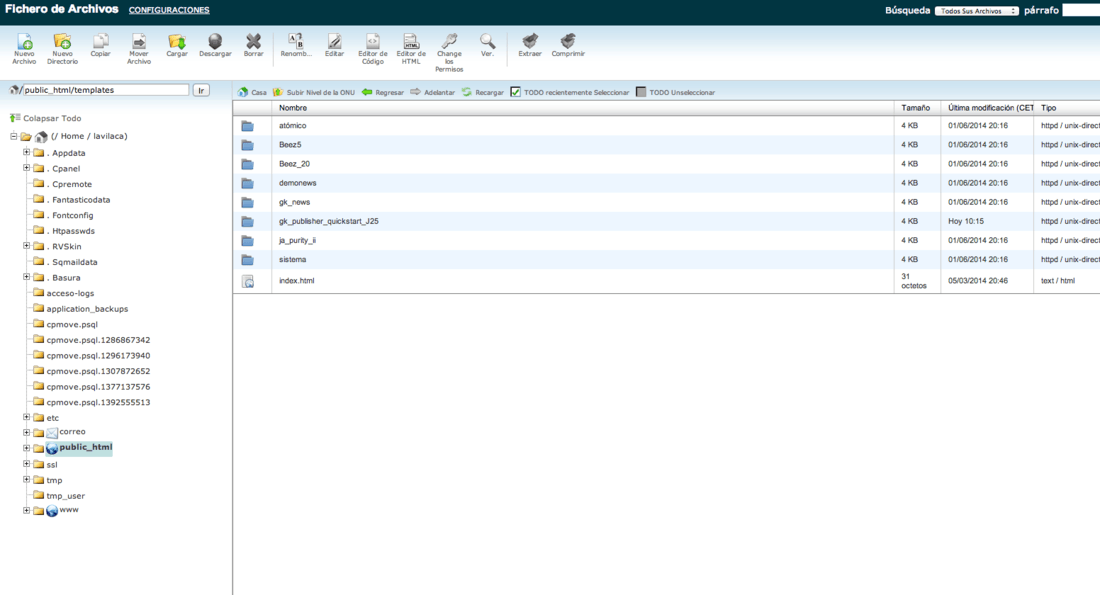1100x595 pixels.
Task: Select the acceso-logs tree folder
Action: click(70, 293)
